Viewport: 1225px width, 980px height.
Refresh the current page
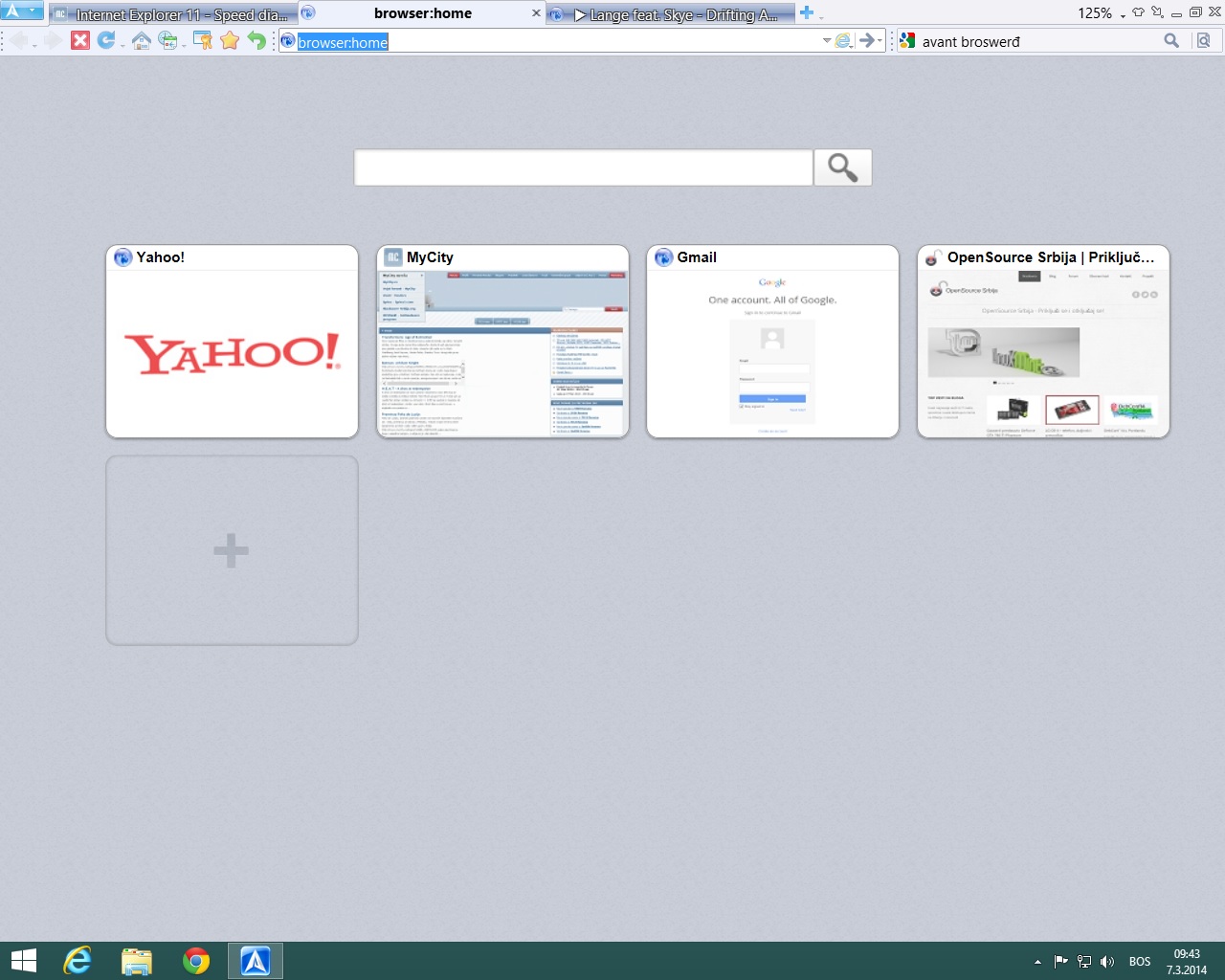[x=106, y=40]
